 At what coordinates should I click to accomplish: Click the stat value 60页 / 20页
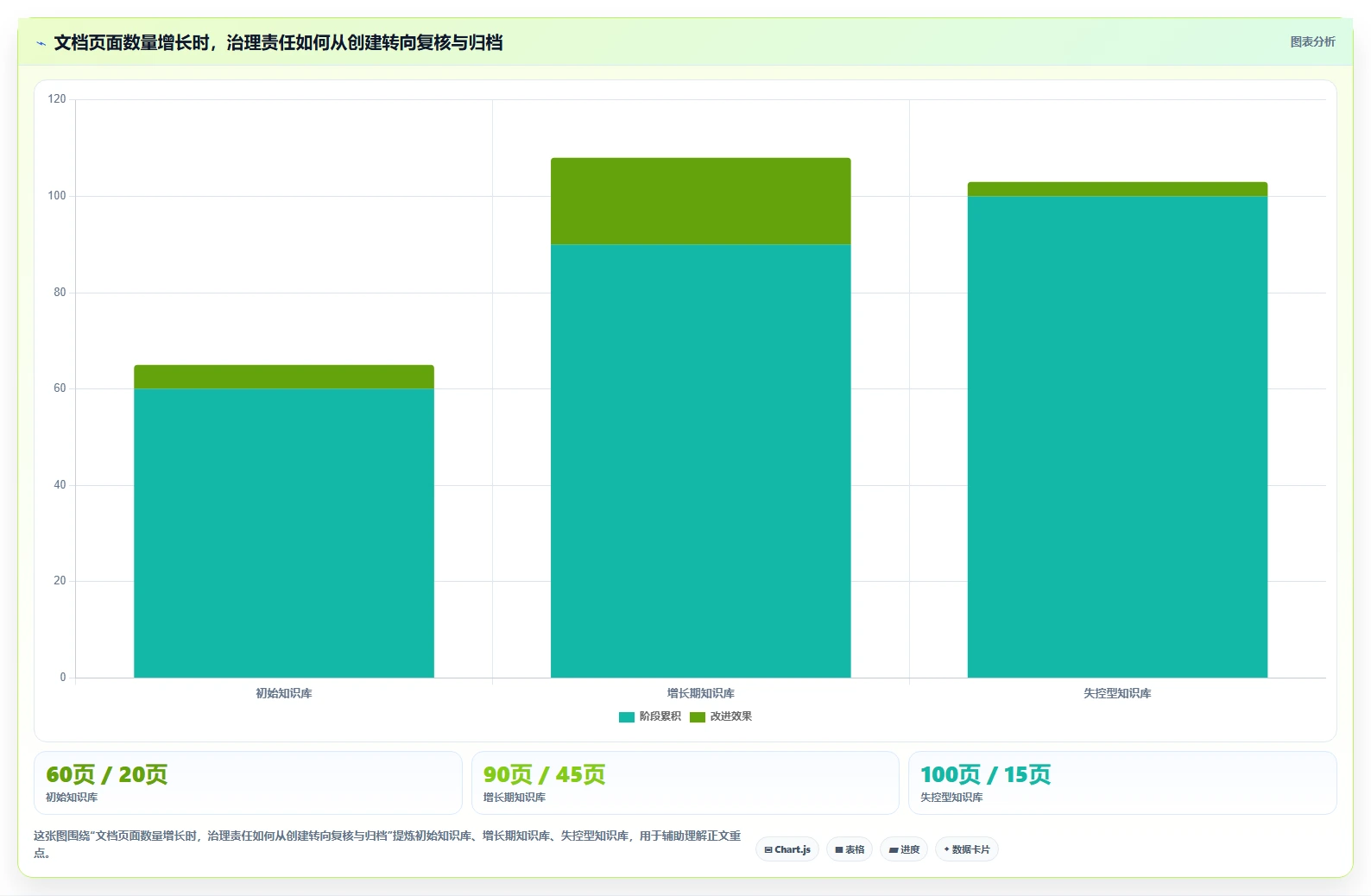pos(106,774)
